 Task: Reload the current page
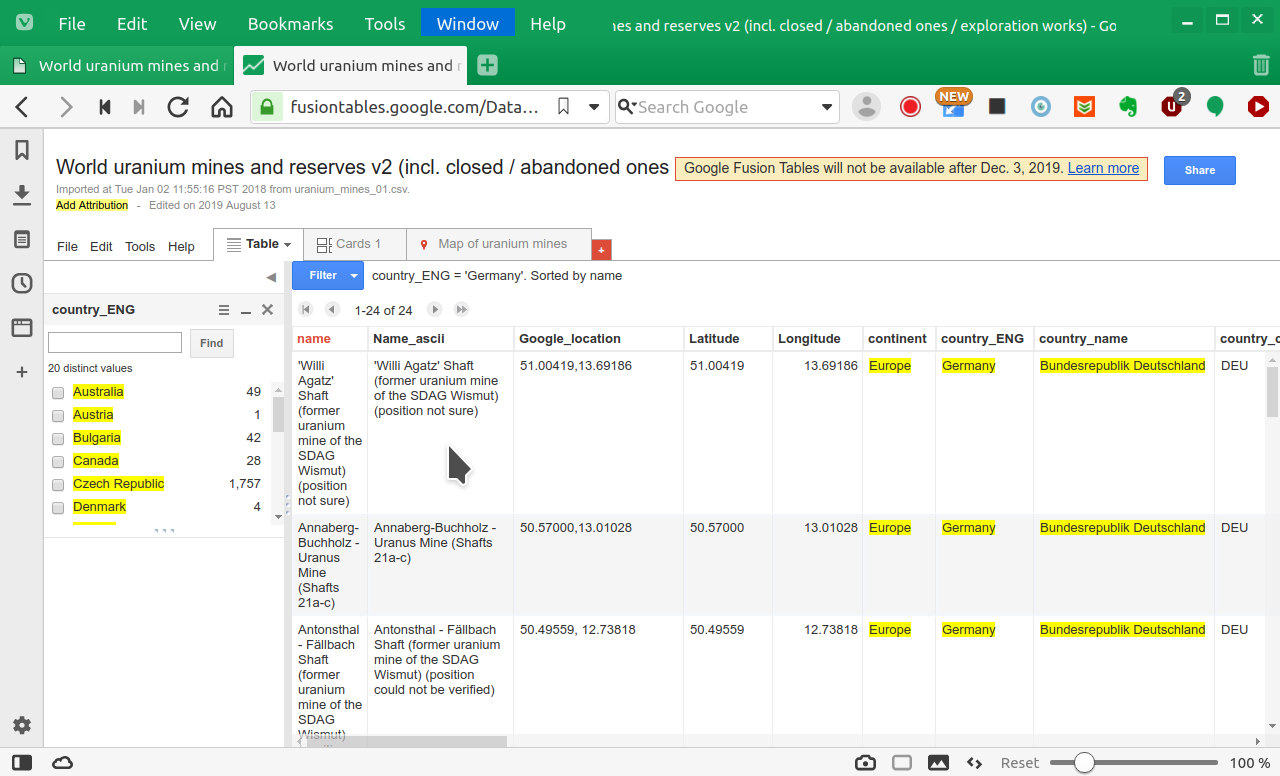point(178,107)
